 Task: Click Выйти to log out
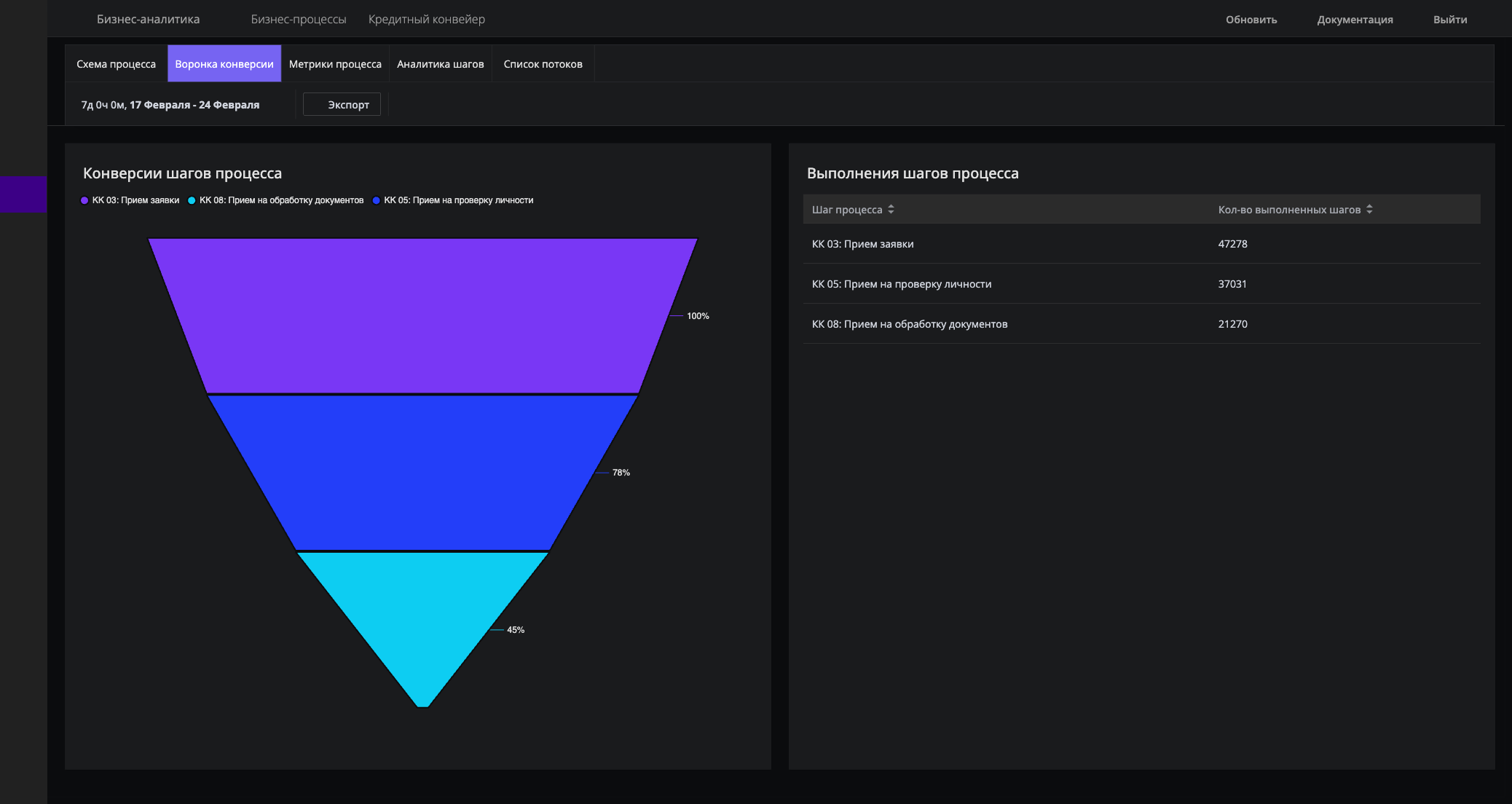1450,20
